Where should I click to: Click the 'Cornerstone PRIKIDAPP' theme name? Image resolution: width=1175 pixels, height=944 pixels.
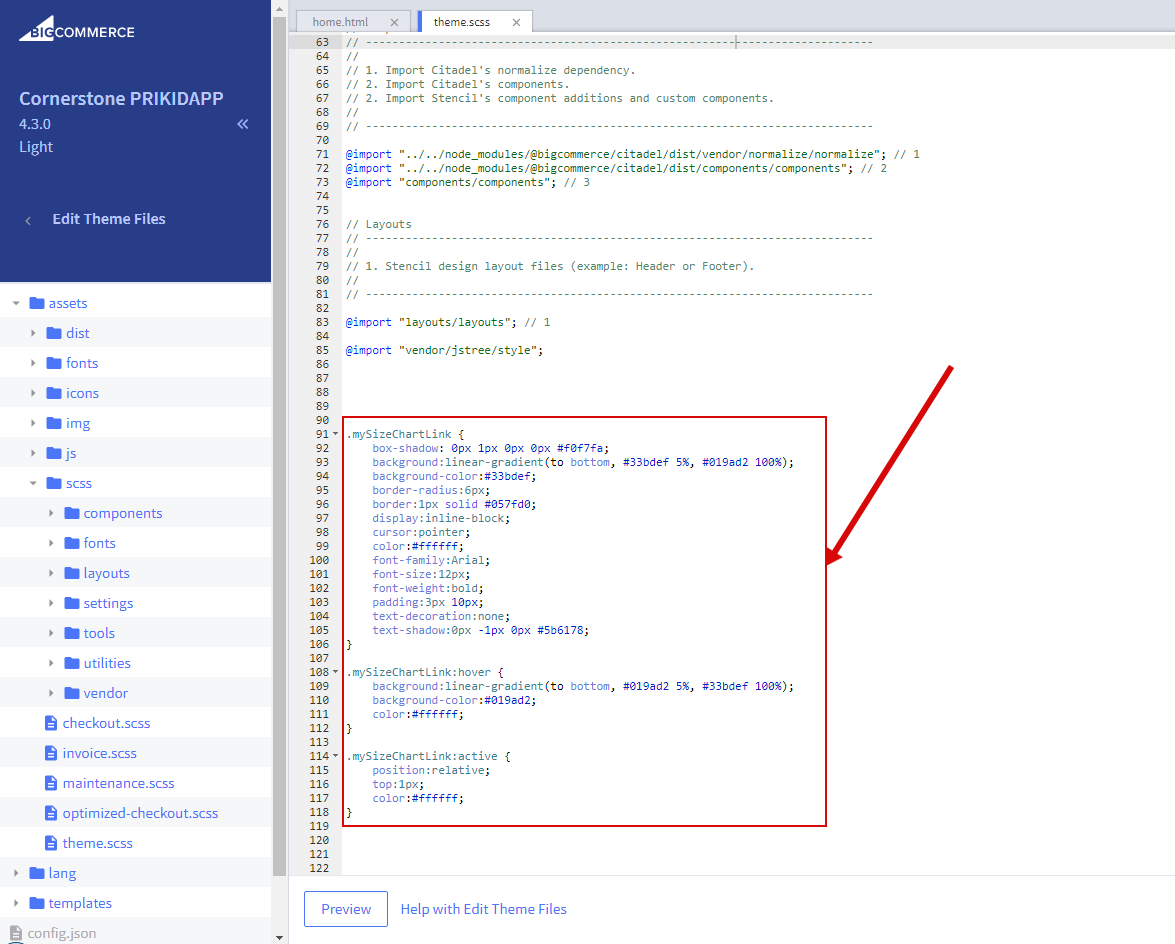coord(121,98)
